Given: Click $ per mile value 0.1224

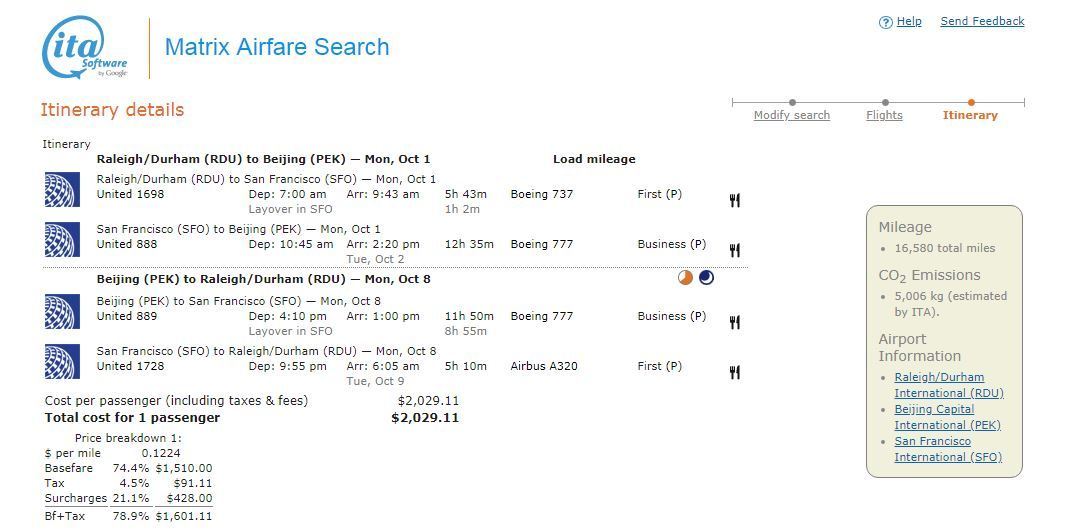Looking at the screenshot, I should point(161,453).
